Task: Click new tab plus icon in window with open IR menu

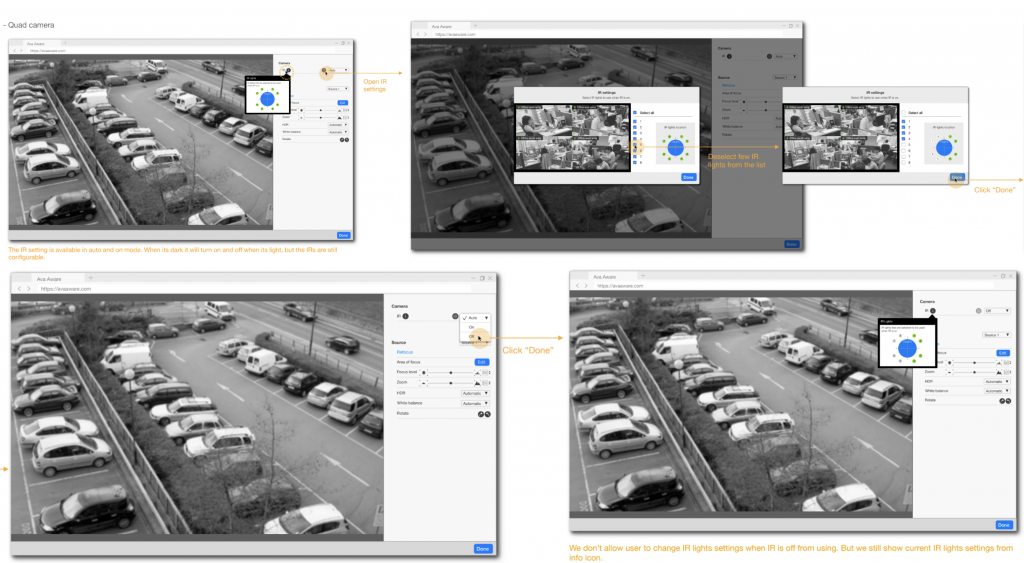Action: tap(91, 277)
